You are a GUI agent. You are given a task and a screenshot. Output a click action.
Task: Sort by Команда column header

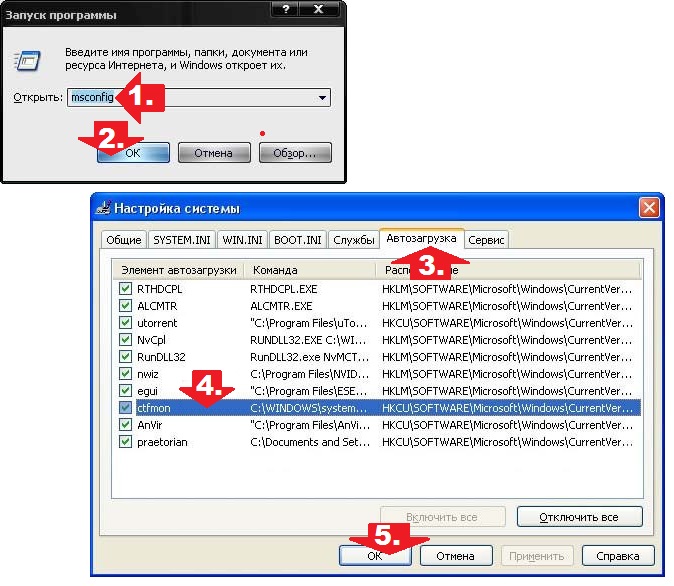point(310,270)
